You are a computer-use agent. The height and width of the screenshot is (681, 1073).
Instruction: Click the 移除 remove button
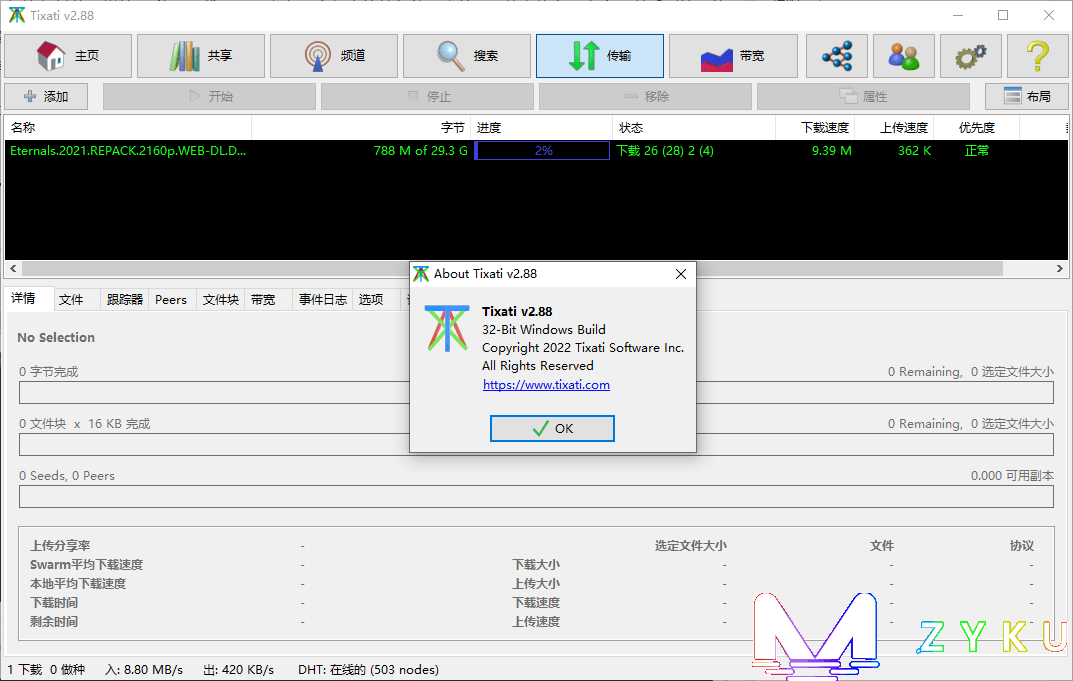[645, 97]
